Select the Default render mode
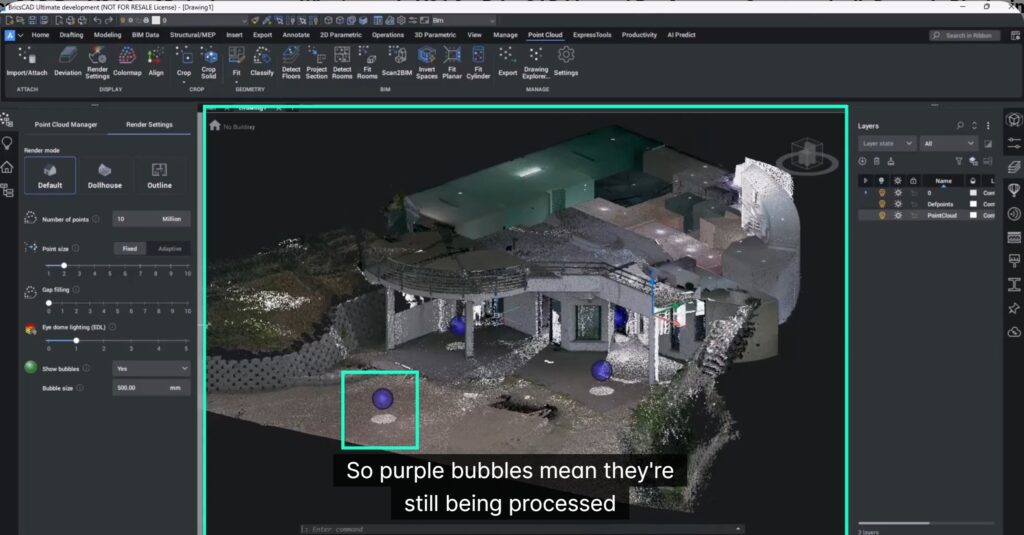The width and height of the screenshot is (1024, 535). 50,175
